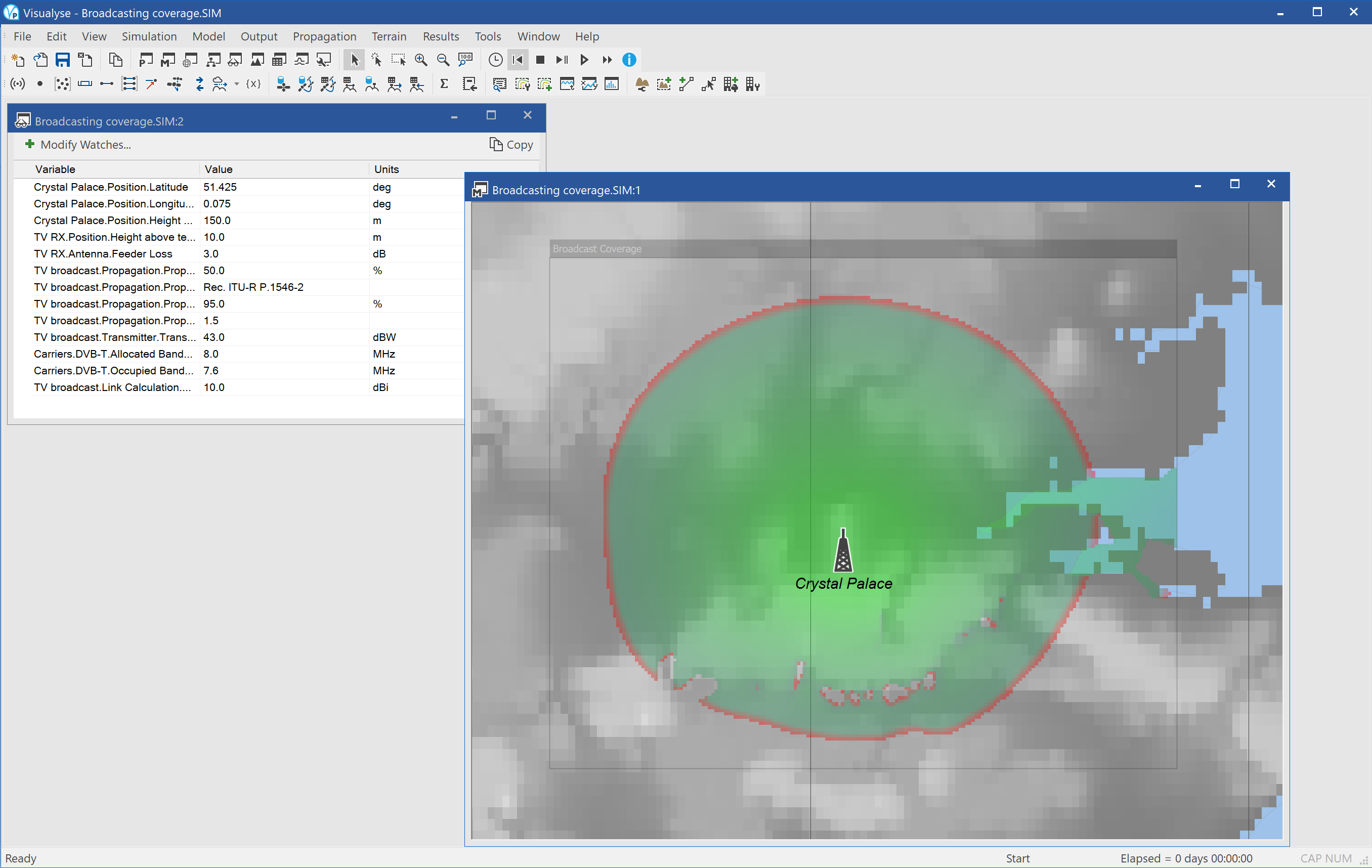Open the terrain settings mountain icon

[642, 85]
